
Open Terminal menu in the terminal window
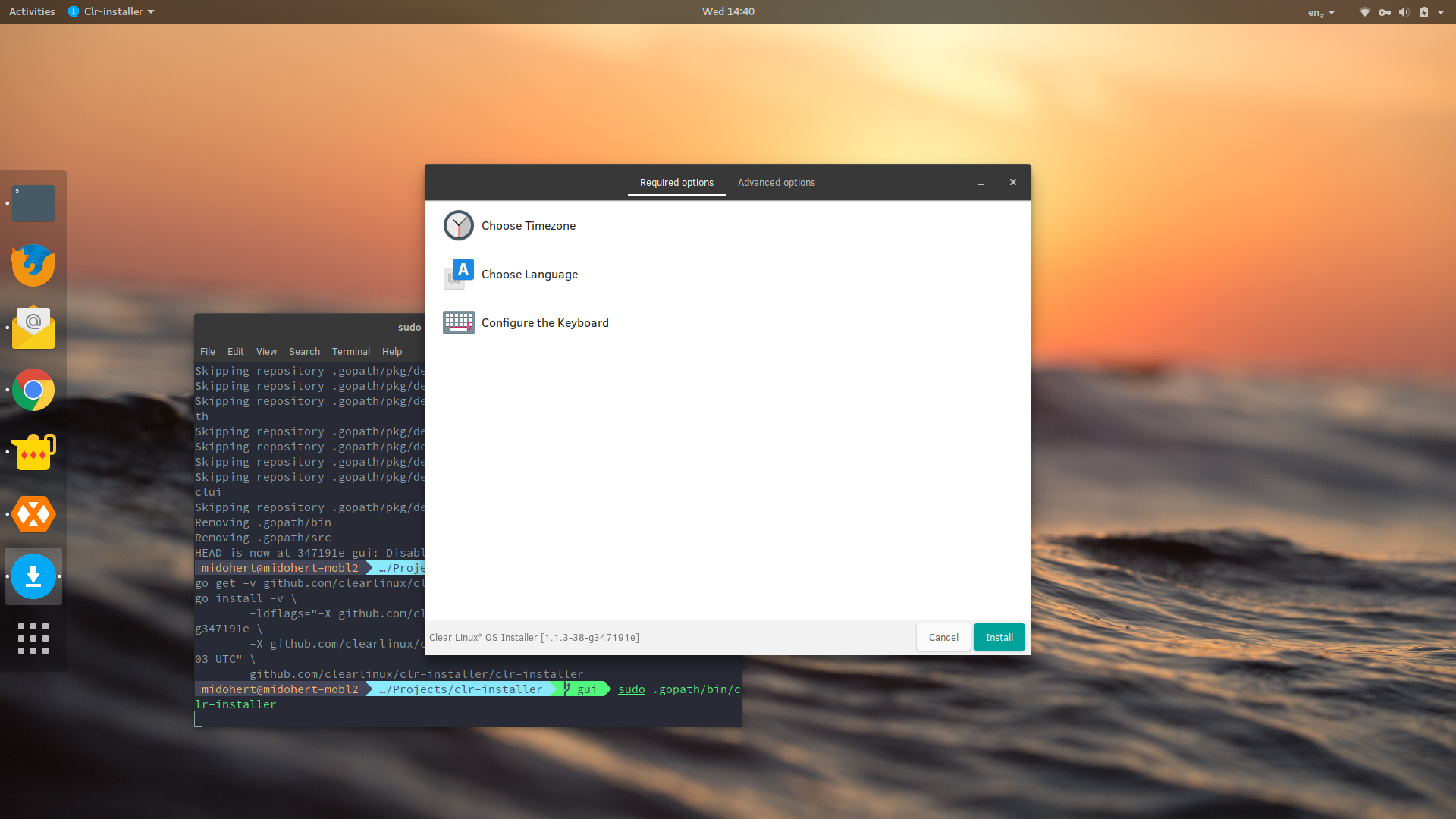351,352
